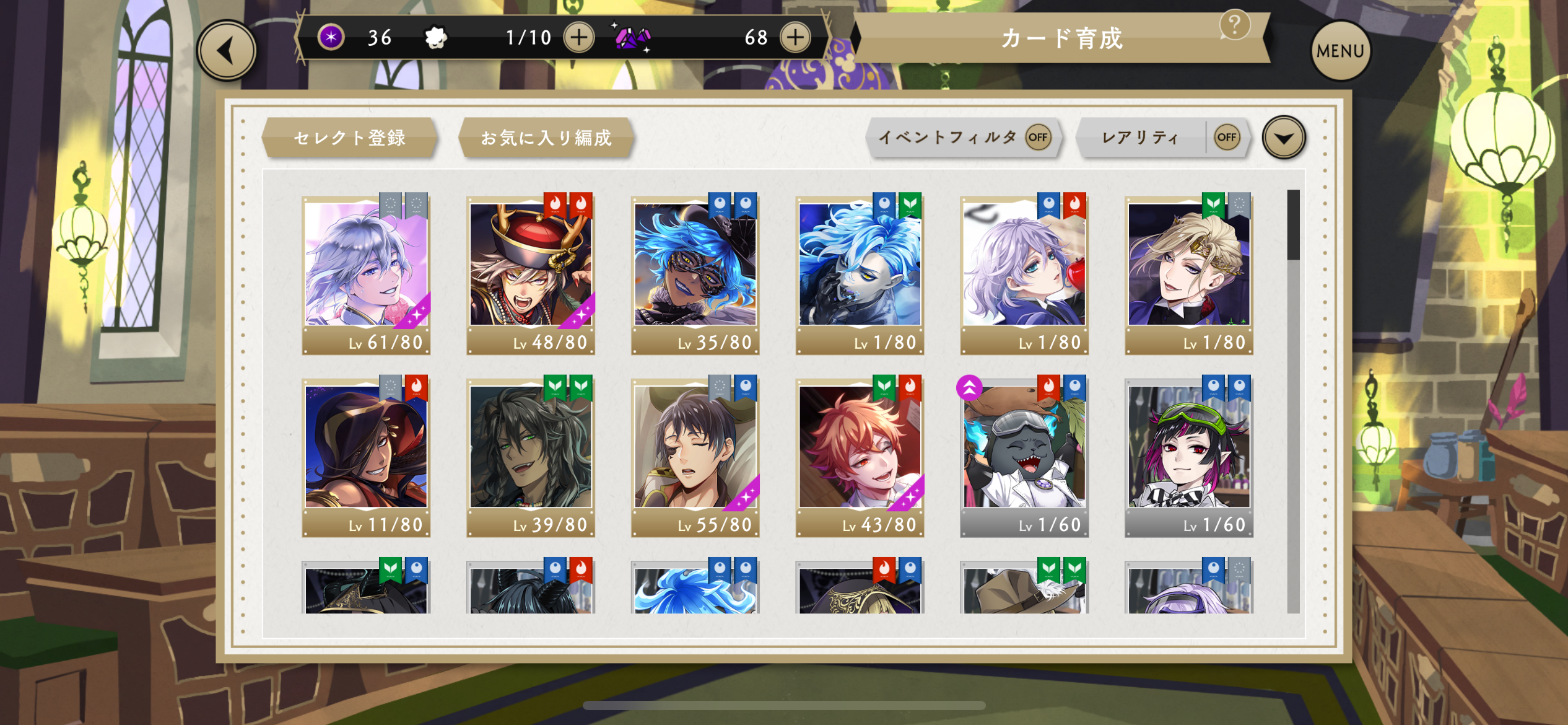Tap the セレクト登録 button

(350, 138)
